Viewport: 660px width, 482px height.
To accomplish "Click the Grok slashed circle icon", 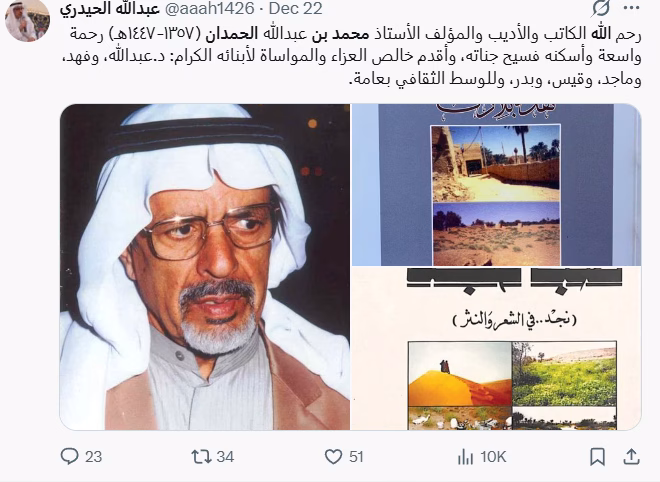I will pyautogui.click(x=601, y=8).
